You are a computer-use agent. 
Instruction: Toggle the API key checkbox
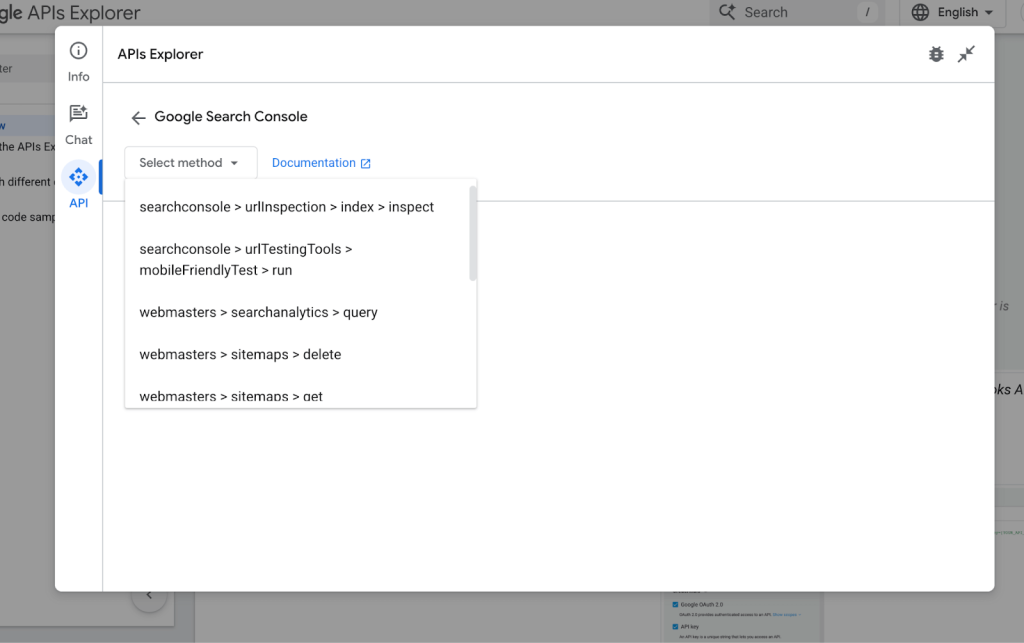coord(675,627)
